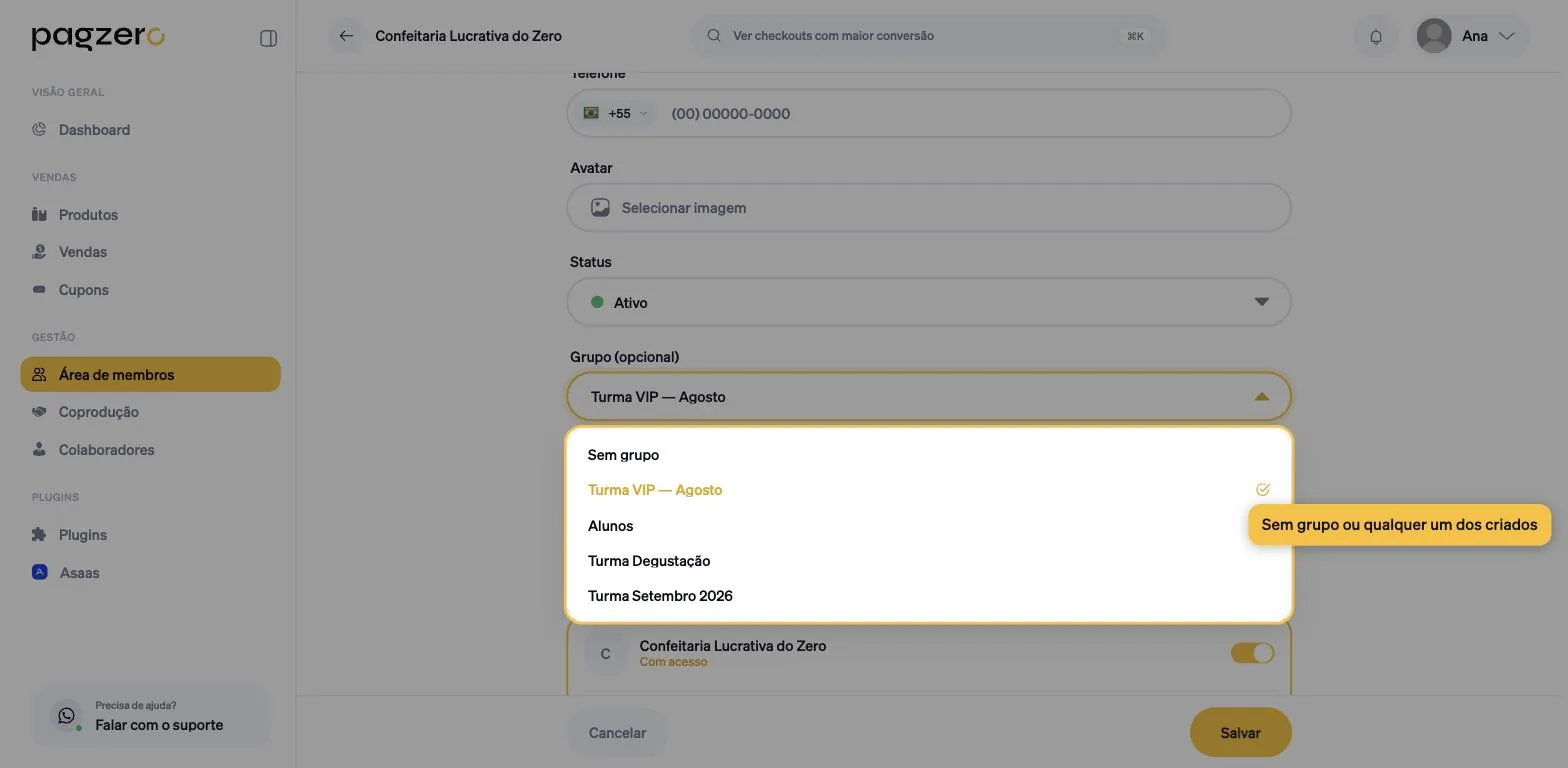Click the Grupo (opcional) label
The width and height of the screenshot is (1568, 768).
coord(624,357)
